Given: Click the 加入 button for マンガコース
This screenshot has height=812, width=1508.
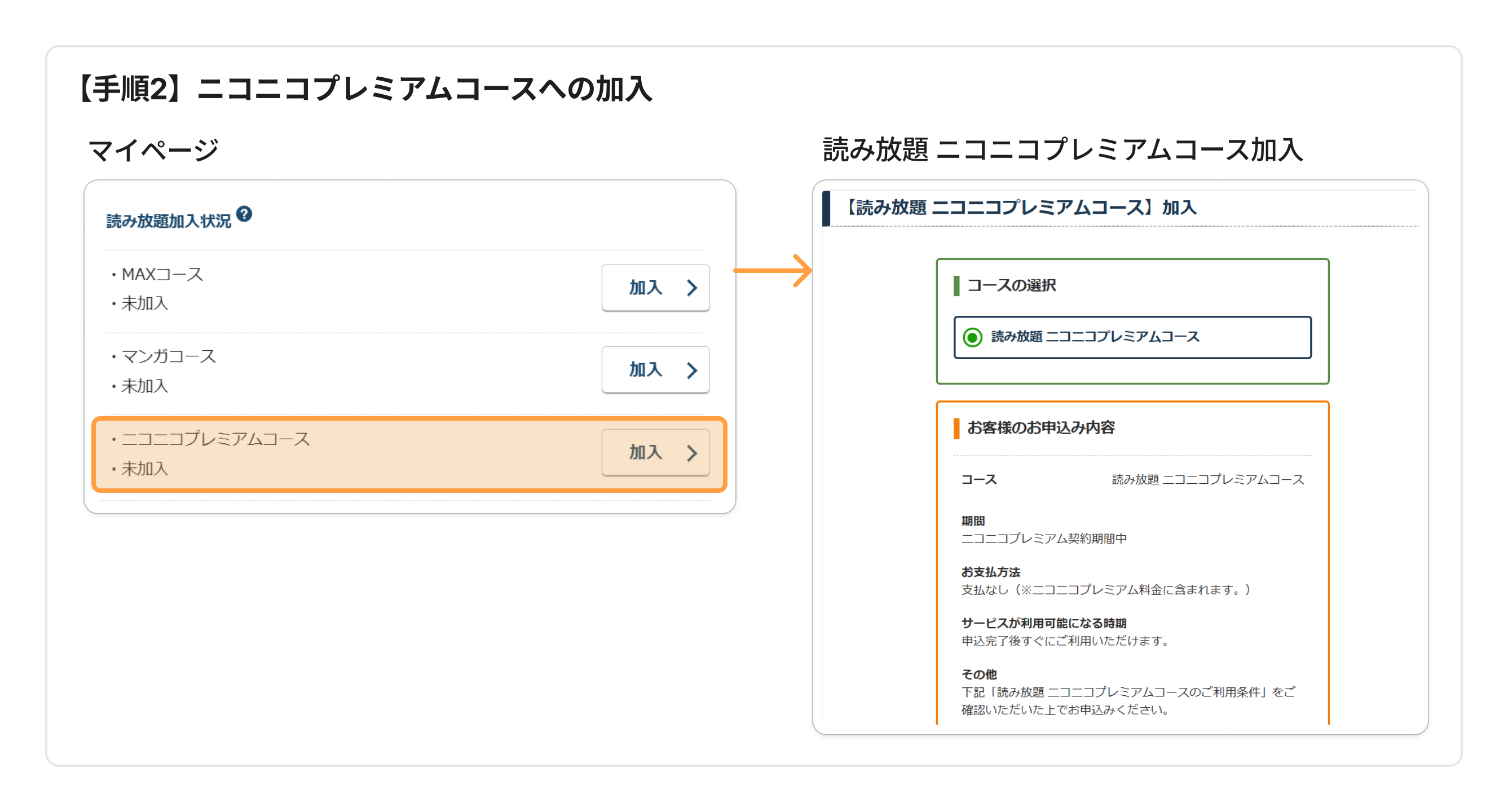Looking at the screenshot, I should click(655, 370).
